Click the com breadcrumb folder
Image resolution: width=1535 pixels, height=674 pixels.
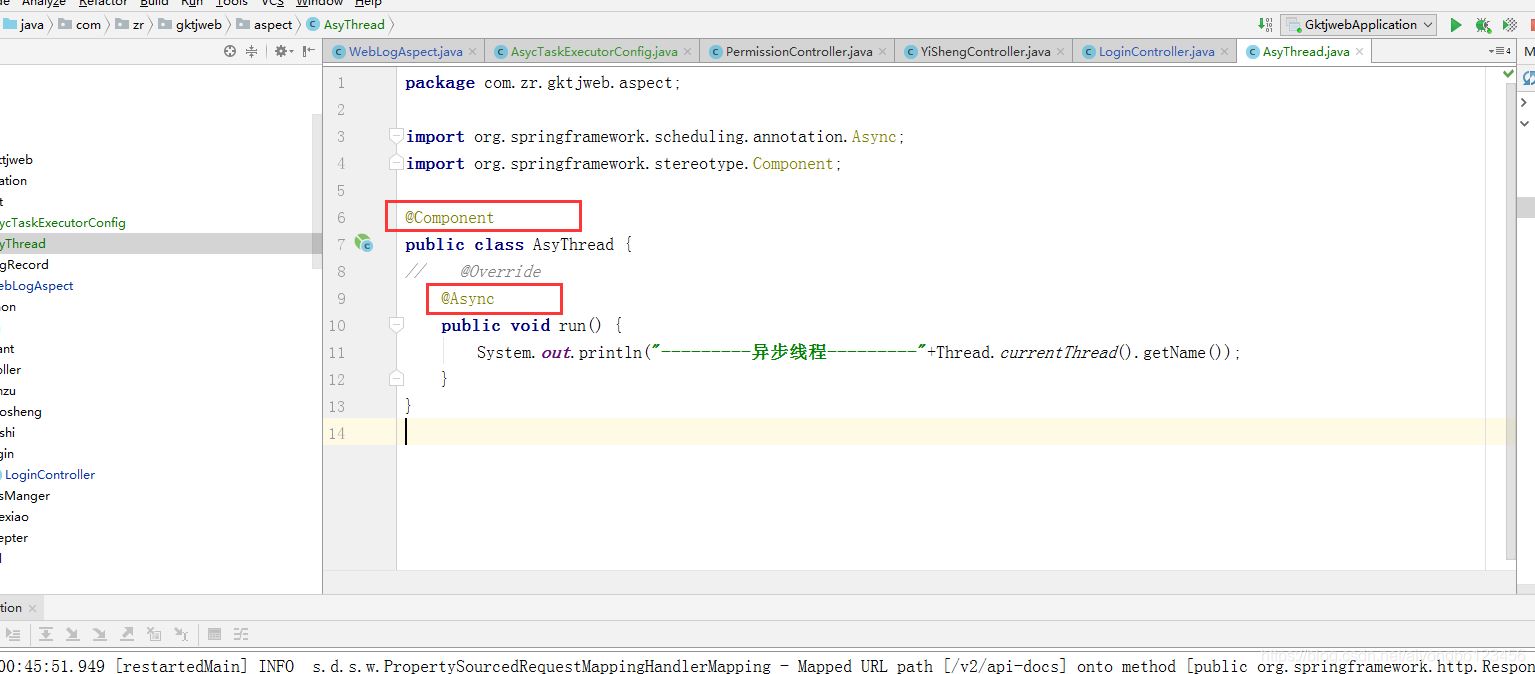[80, 25]
